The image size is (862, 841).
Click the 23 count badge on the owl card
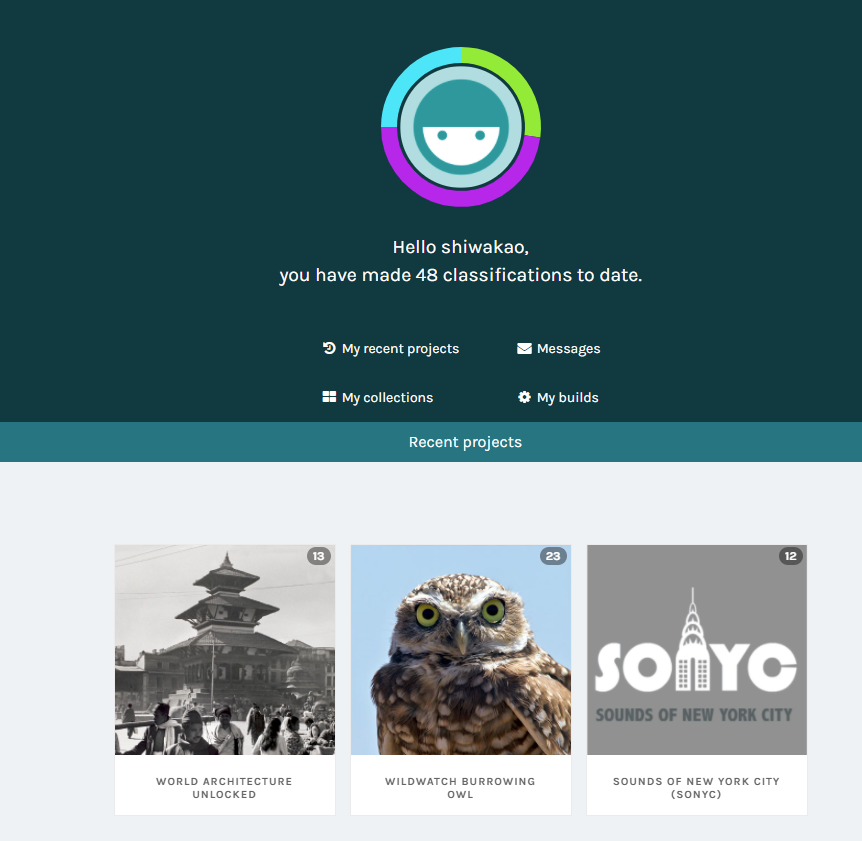pos(553,556)
